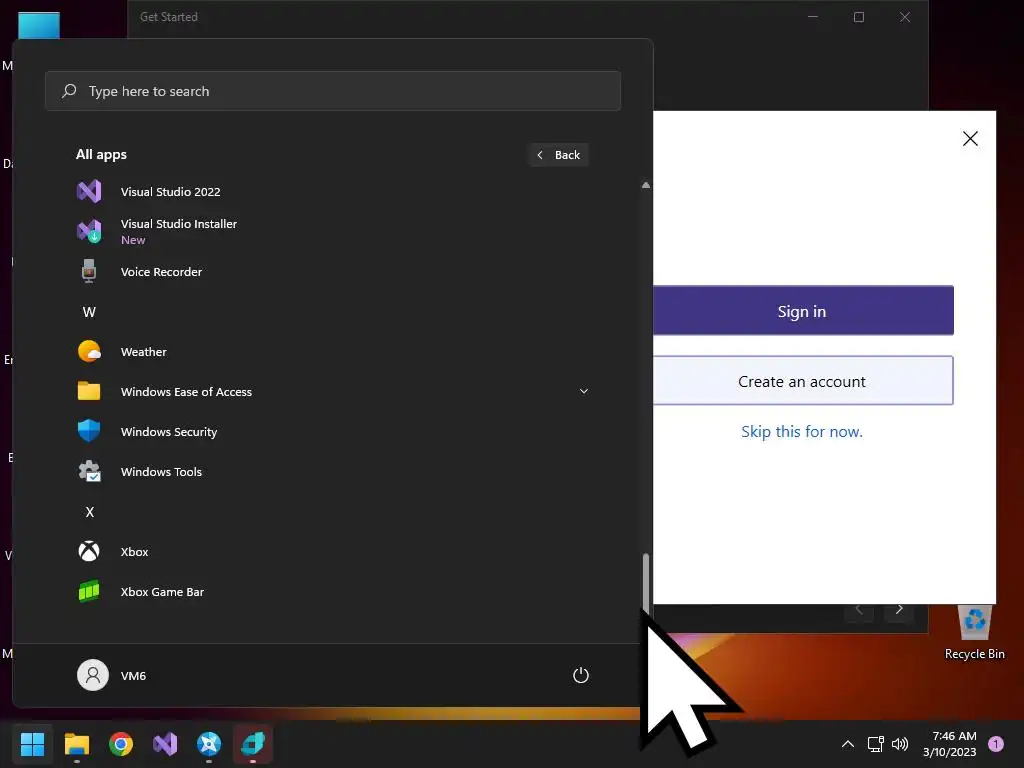Open the notification badge in tray
This screenshot has width=1024, height=768.
pyautogui.click(x=996, y=744)
